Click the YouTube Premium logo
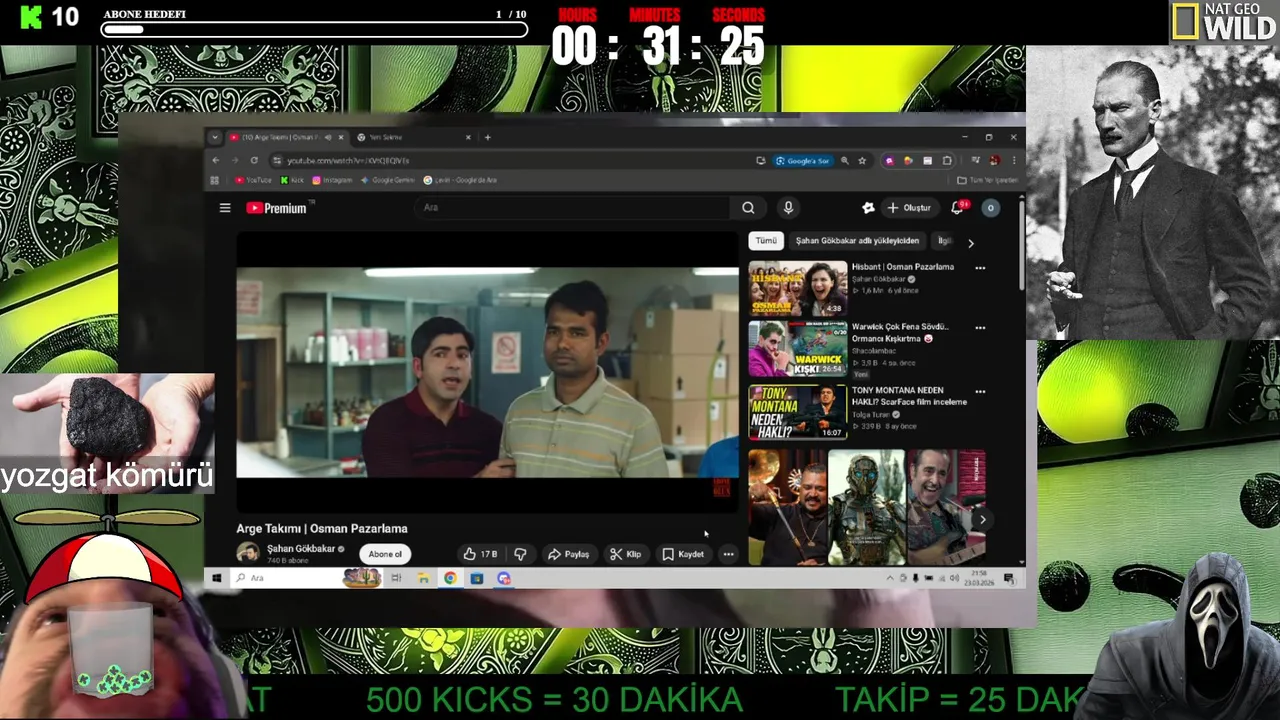Screen dimensions: 1280x720 click(x=277, y=208)
